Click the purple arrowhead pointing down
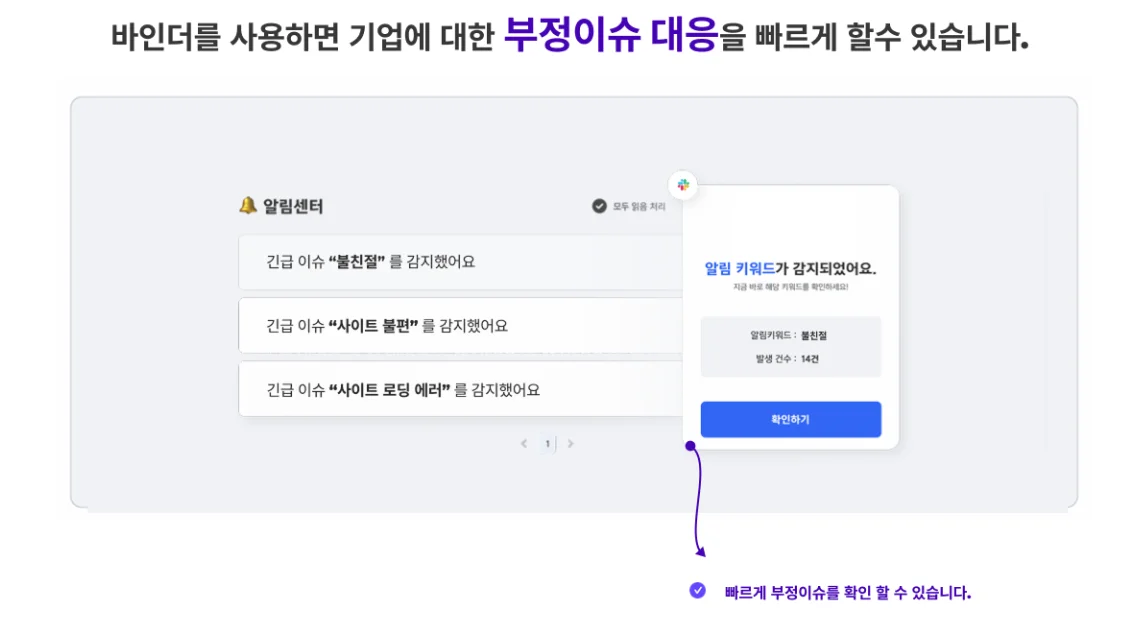The image size is (1128, 624). point(700,550)
